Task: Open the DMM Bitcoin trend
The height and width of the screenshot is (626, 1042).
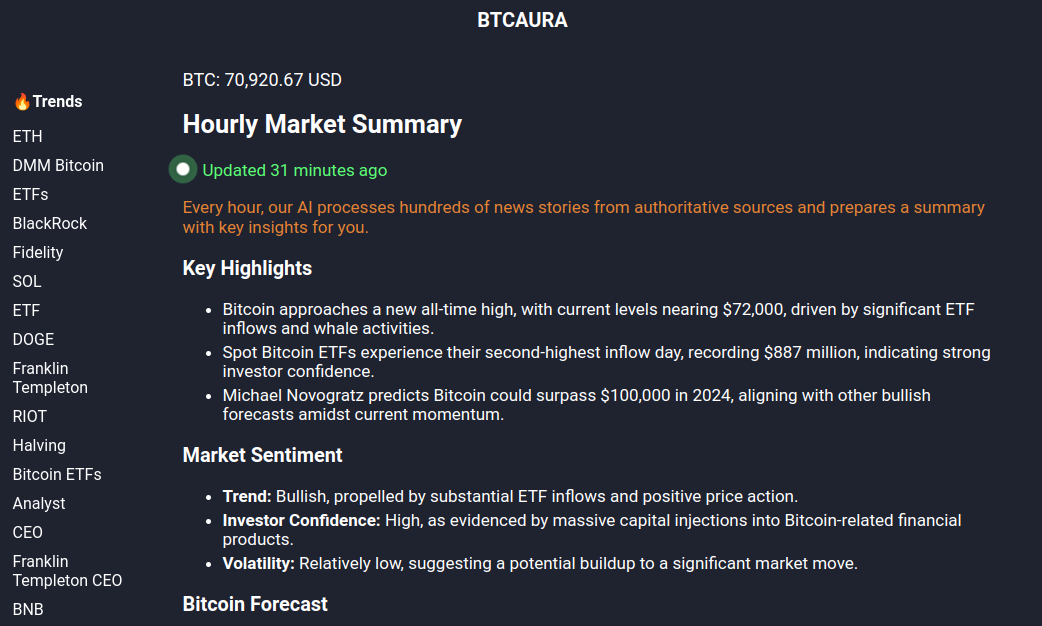Action: [58, 165]
